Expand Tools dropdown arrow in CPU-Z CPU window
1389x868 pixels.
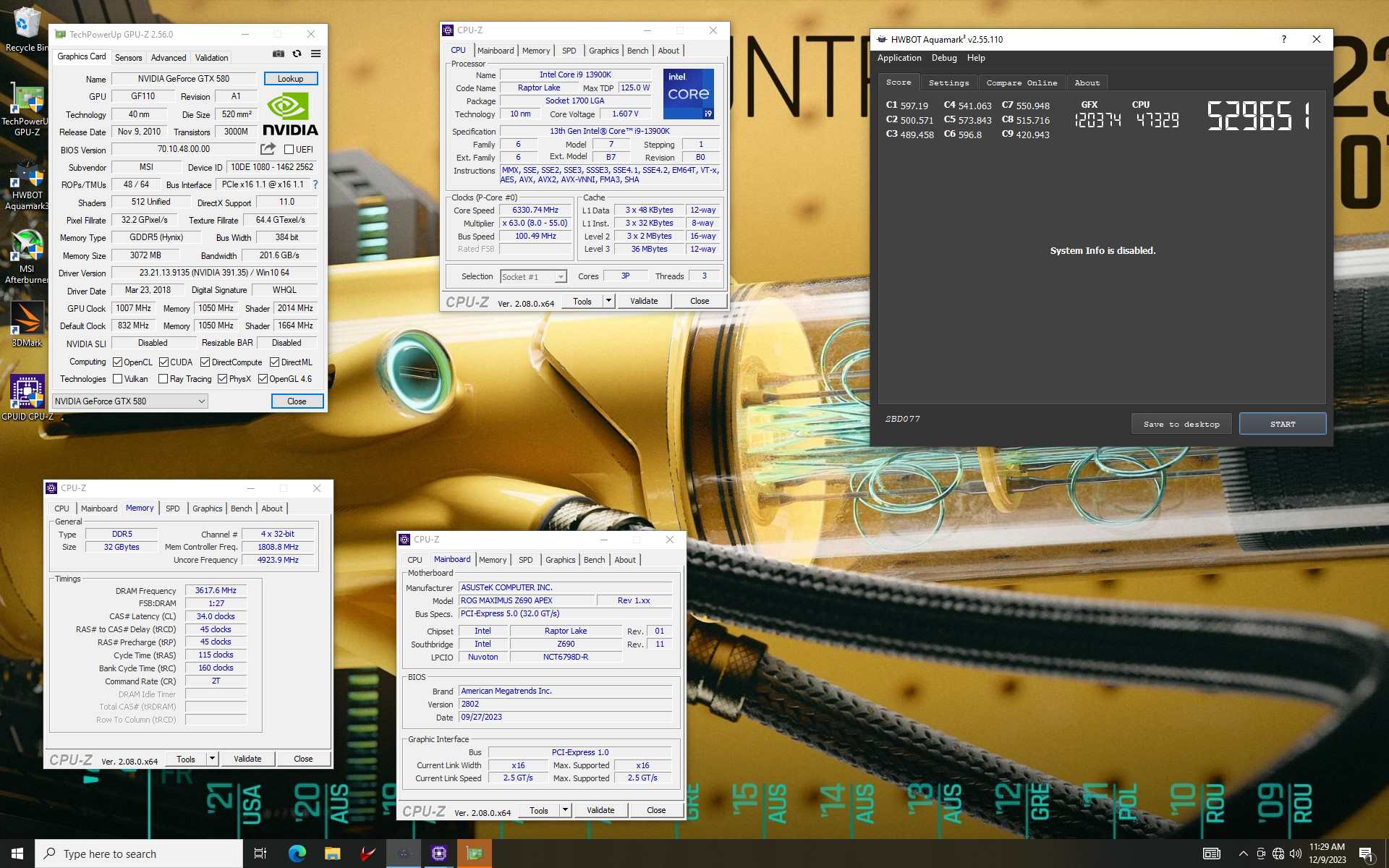coord(608,301)
